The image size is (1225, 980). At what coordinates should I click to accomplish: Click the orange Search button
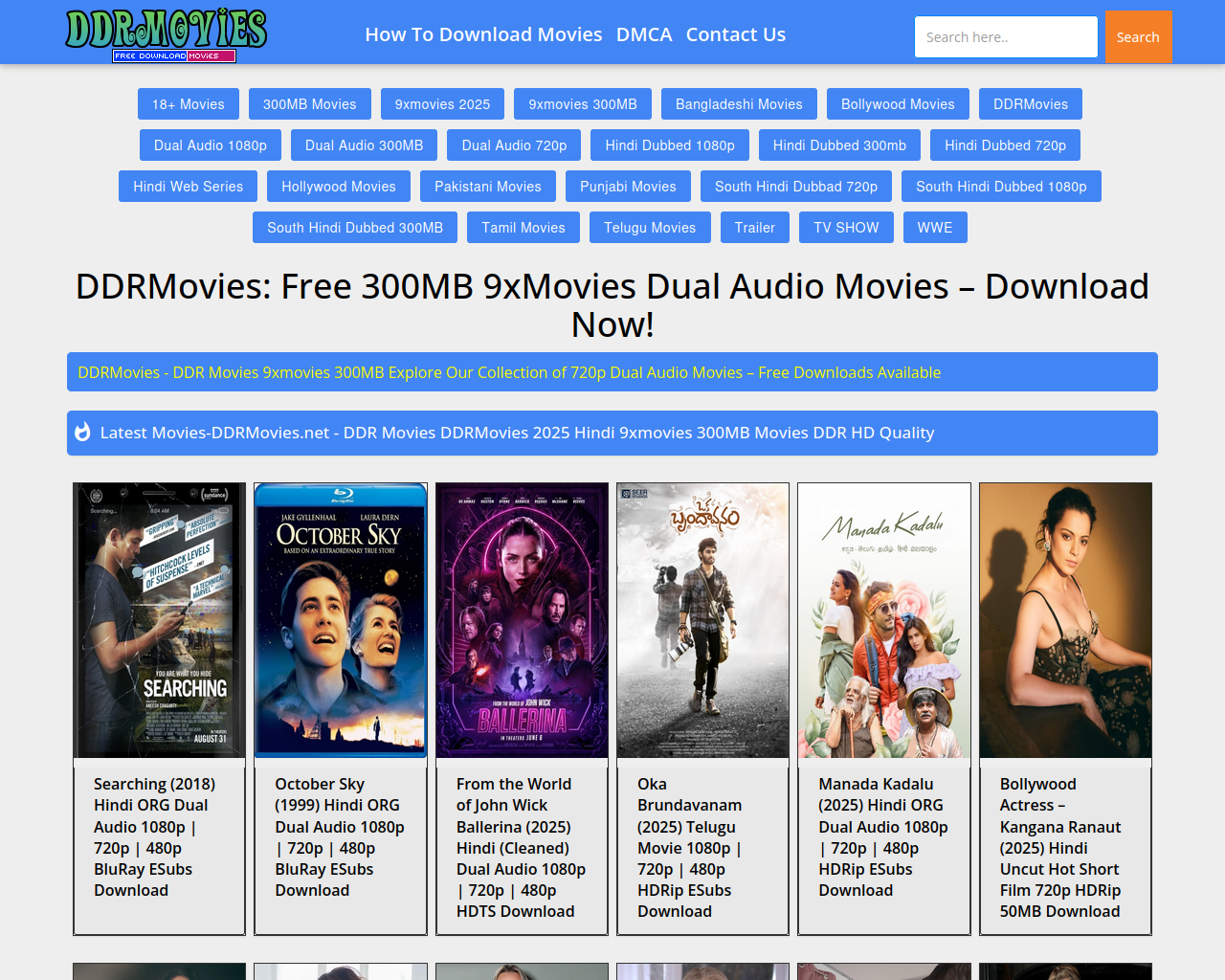coord(1138,37)
